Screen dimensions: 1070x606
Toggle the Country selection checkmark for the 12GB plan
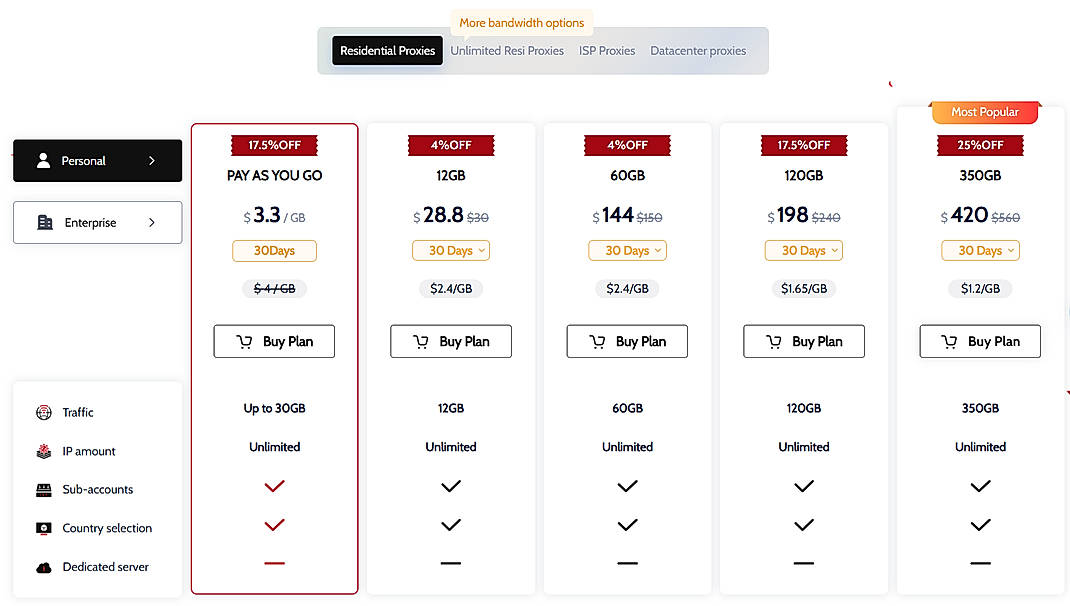(x=451, y=524)
